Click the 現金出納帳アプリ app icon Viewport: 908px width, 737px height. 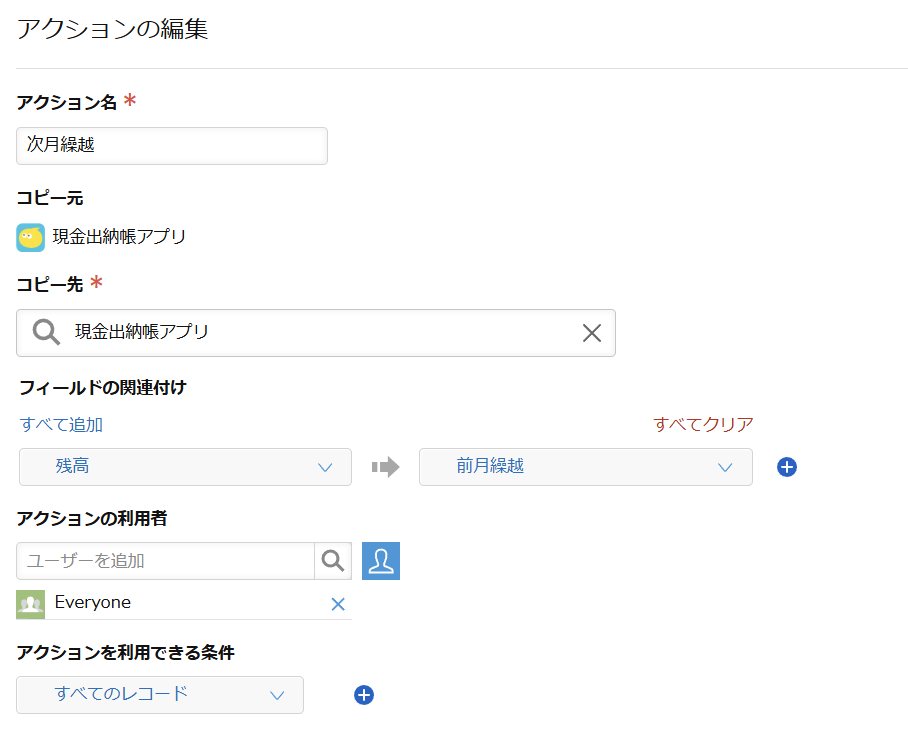pos(30,238)
